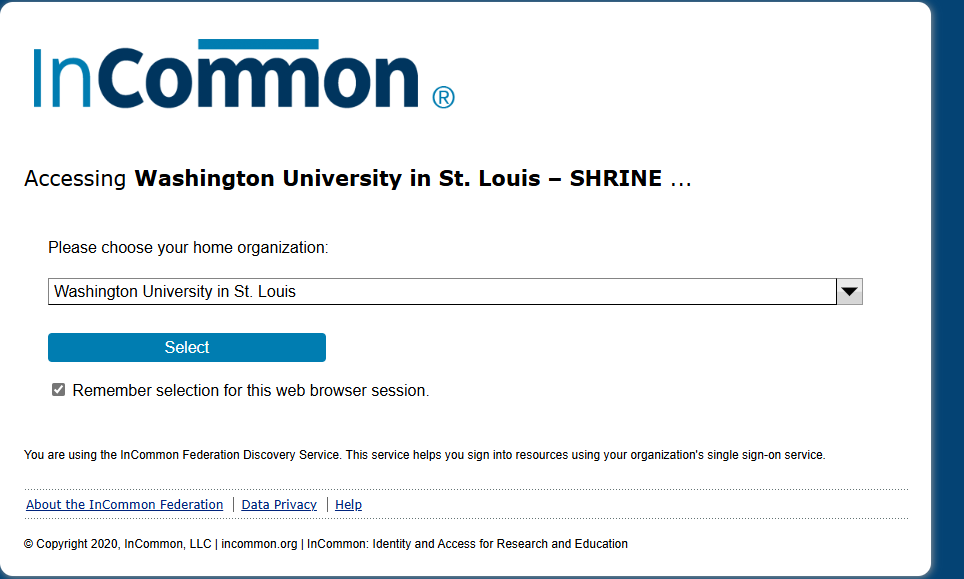964x579 pixels.
Task: Open the Data Privacy link
Action: [x=279, y=505]
